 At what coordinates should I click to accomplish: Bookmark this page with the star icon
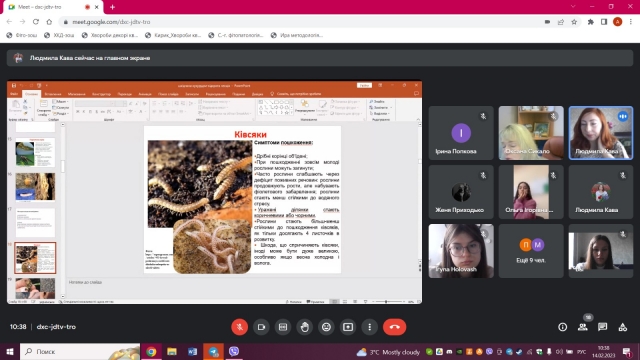click(x=574, y=22)
